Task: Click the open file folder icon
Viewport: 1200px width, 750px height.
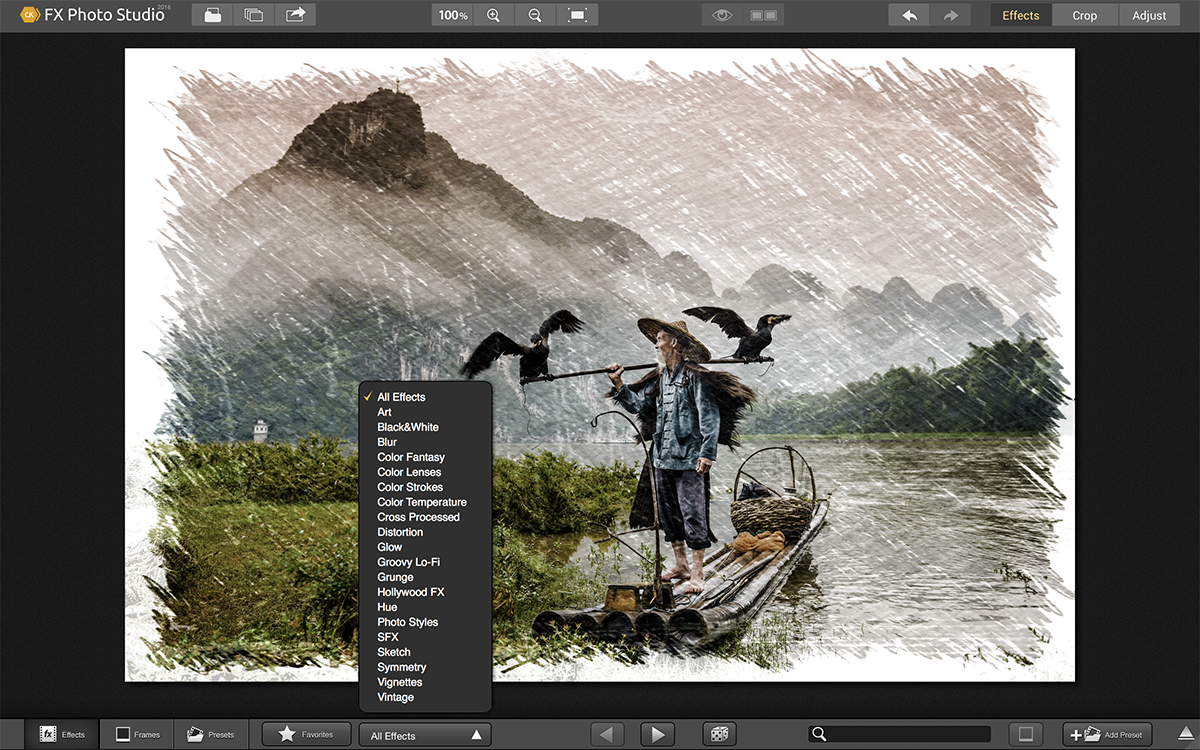Action: 212,15
